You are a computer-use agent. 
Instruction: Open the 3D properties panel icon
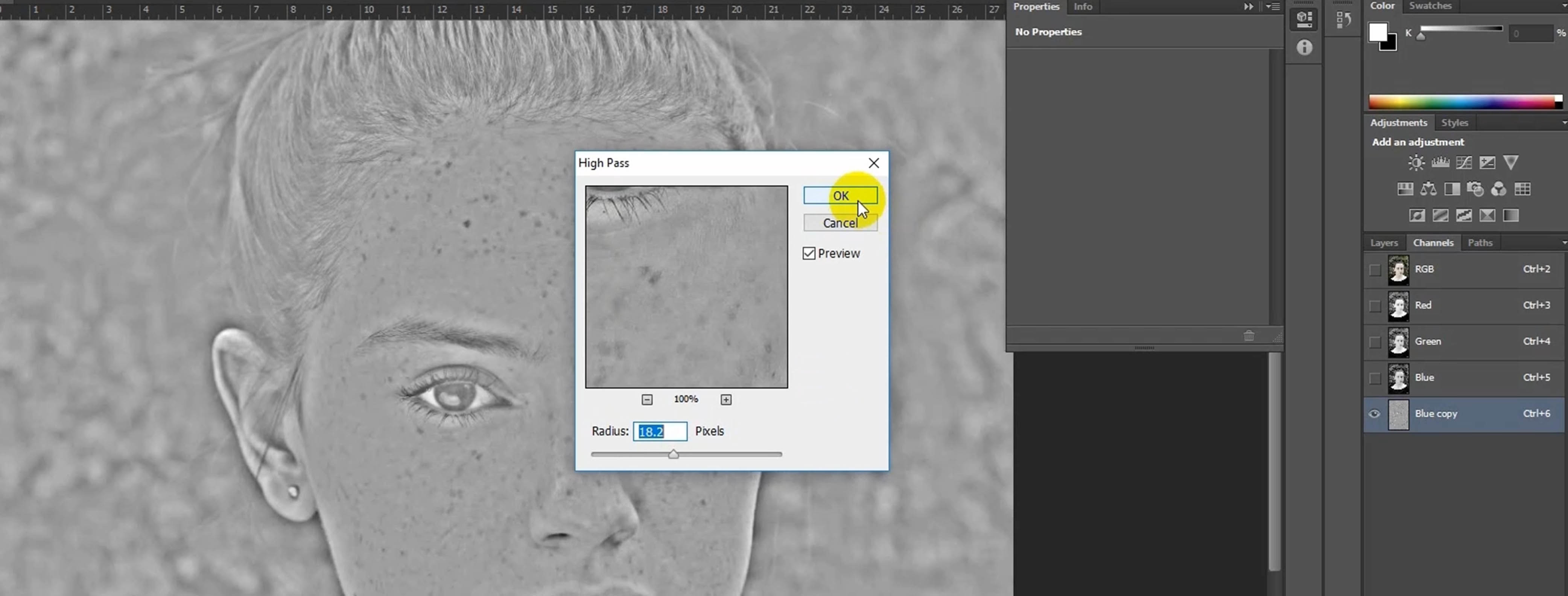1304,20
